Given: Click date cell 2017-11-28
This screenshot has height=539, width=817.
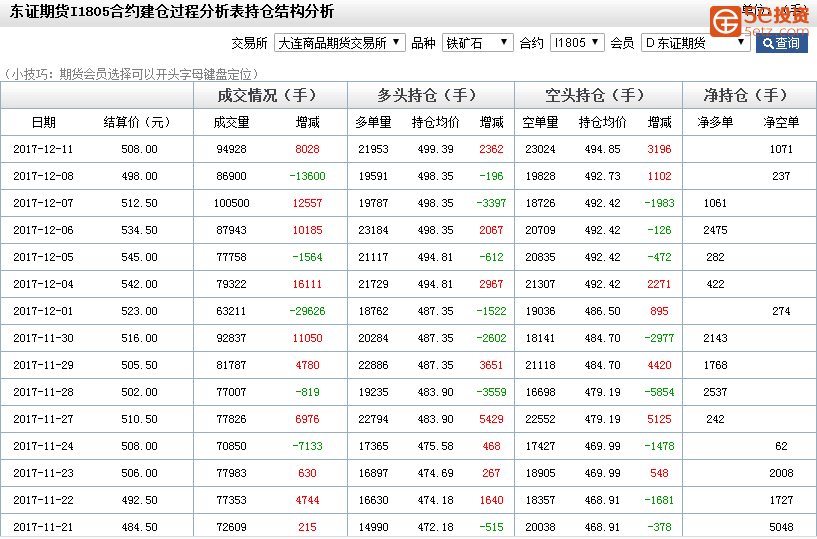Looking at the screenshot, I should coord(43,393).
